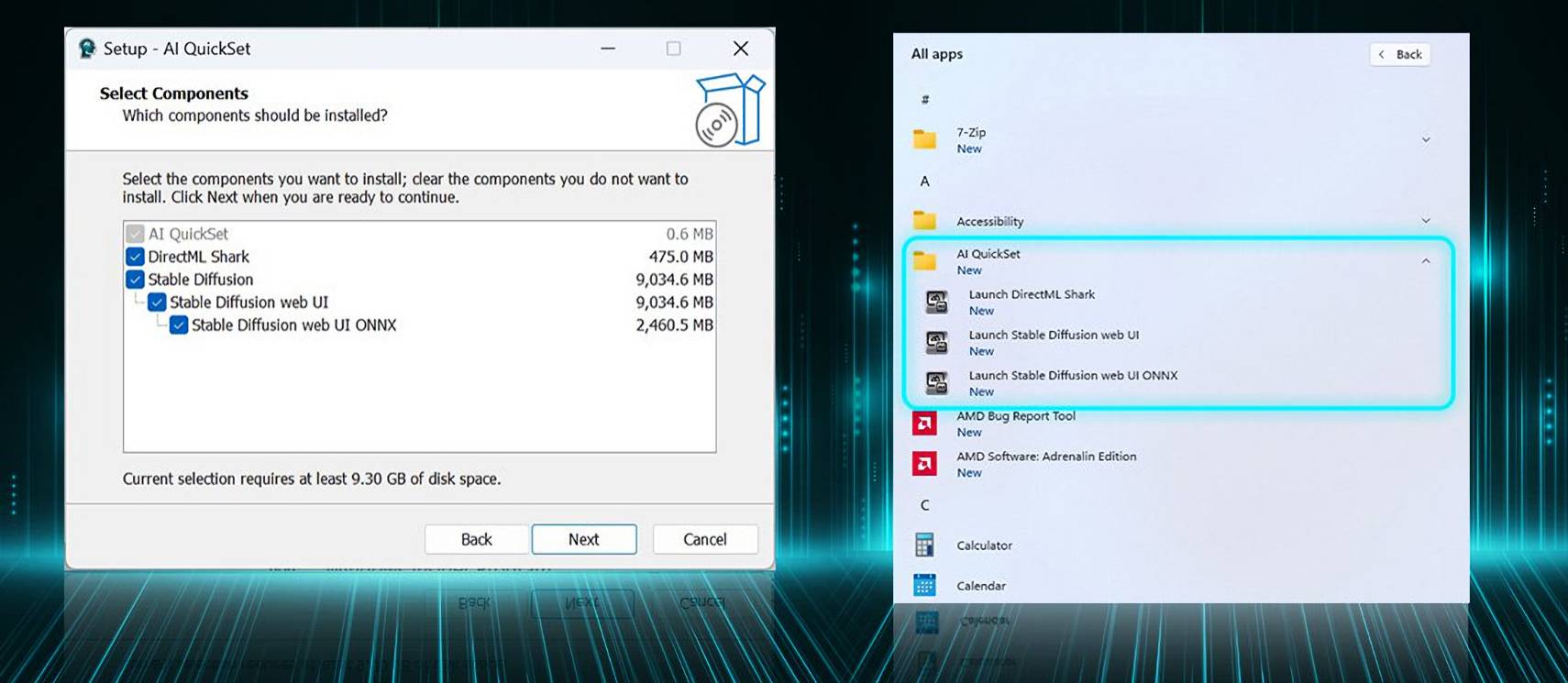Viewport: 1568px width, 683px height.
Task: Open the 7-Zip folder icon
Action: [924, 139]
